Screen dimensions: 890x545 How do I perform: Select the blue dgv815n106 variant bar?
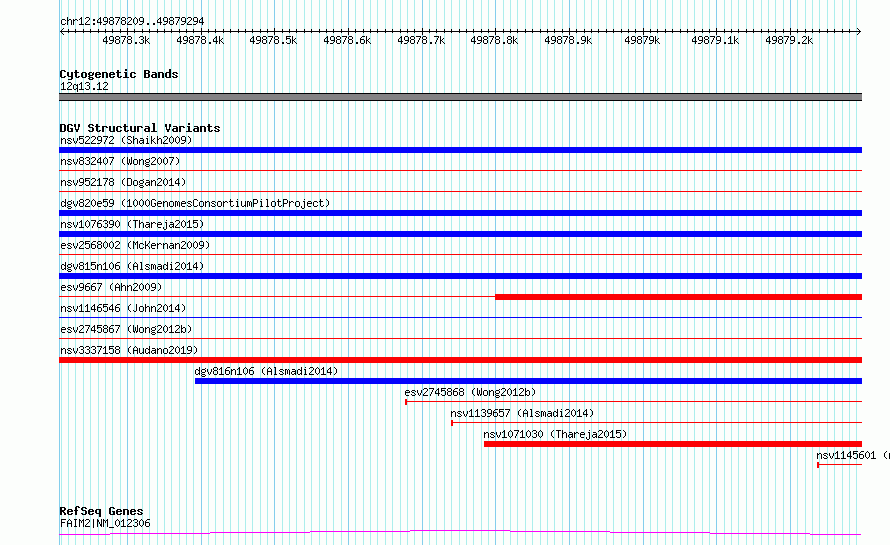point(460,276)
